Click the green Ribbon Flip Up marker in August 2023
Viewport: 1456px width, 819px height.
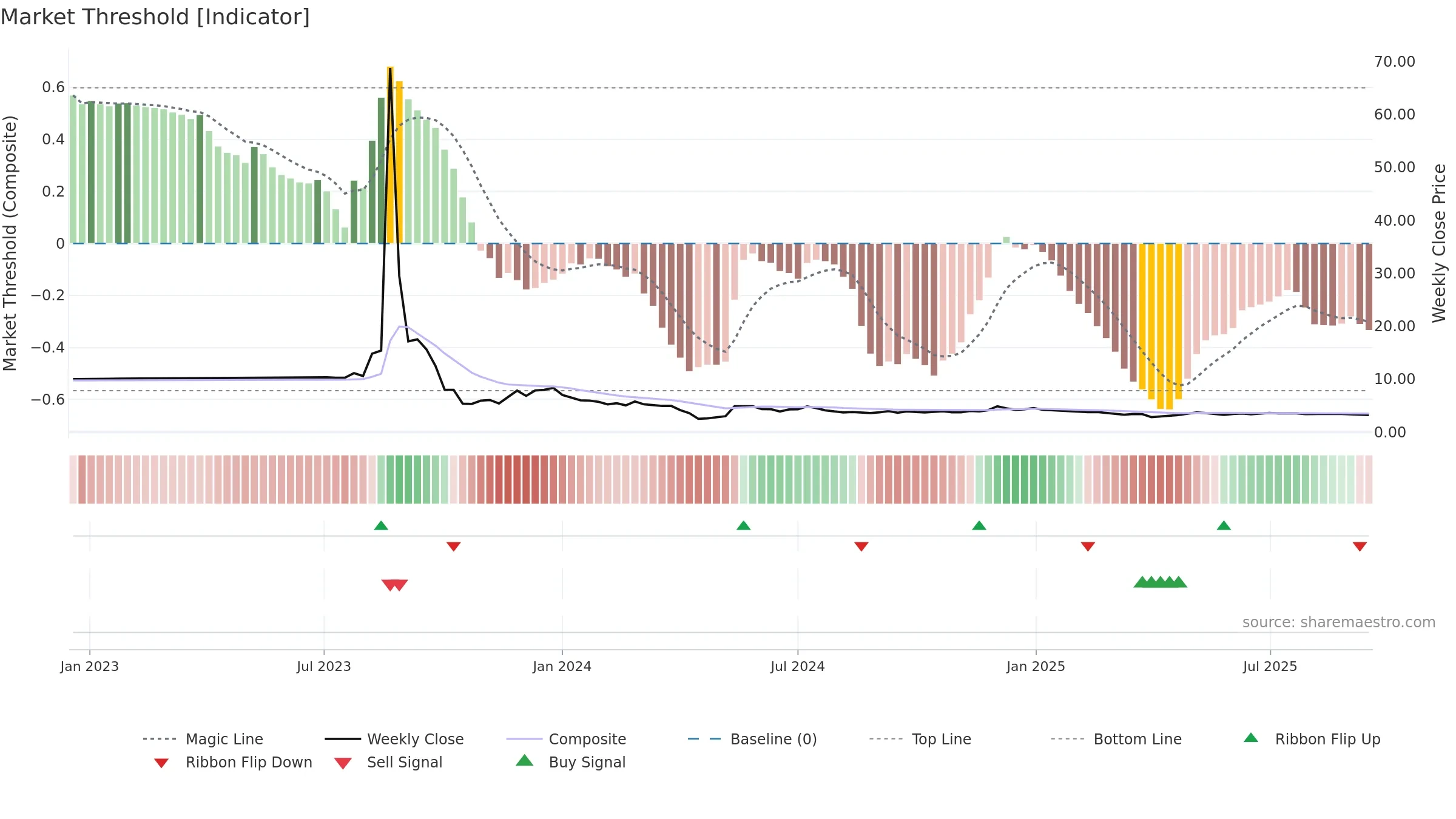381,525
